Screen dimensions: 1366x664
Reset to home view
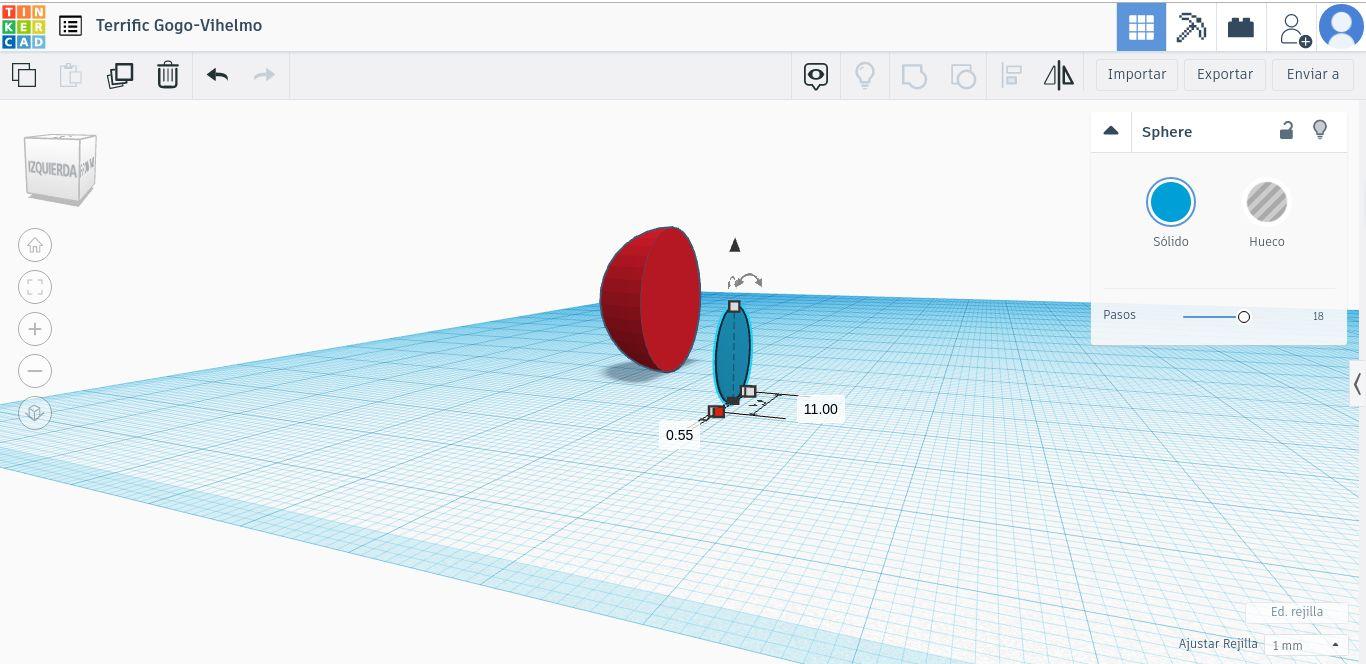35,245
